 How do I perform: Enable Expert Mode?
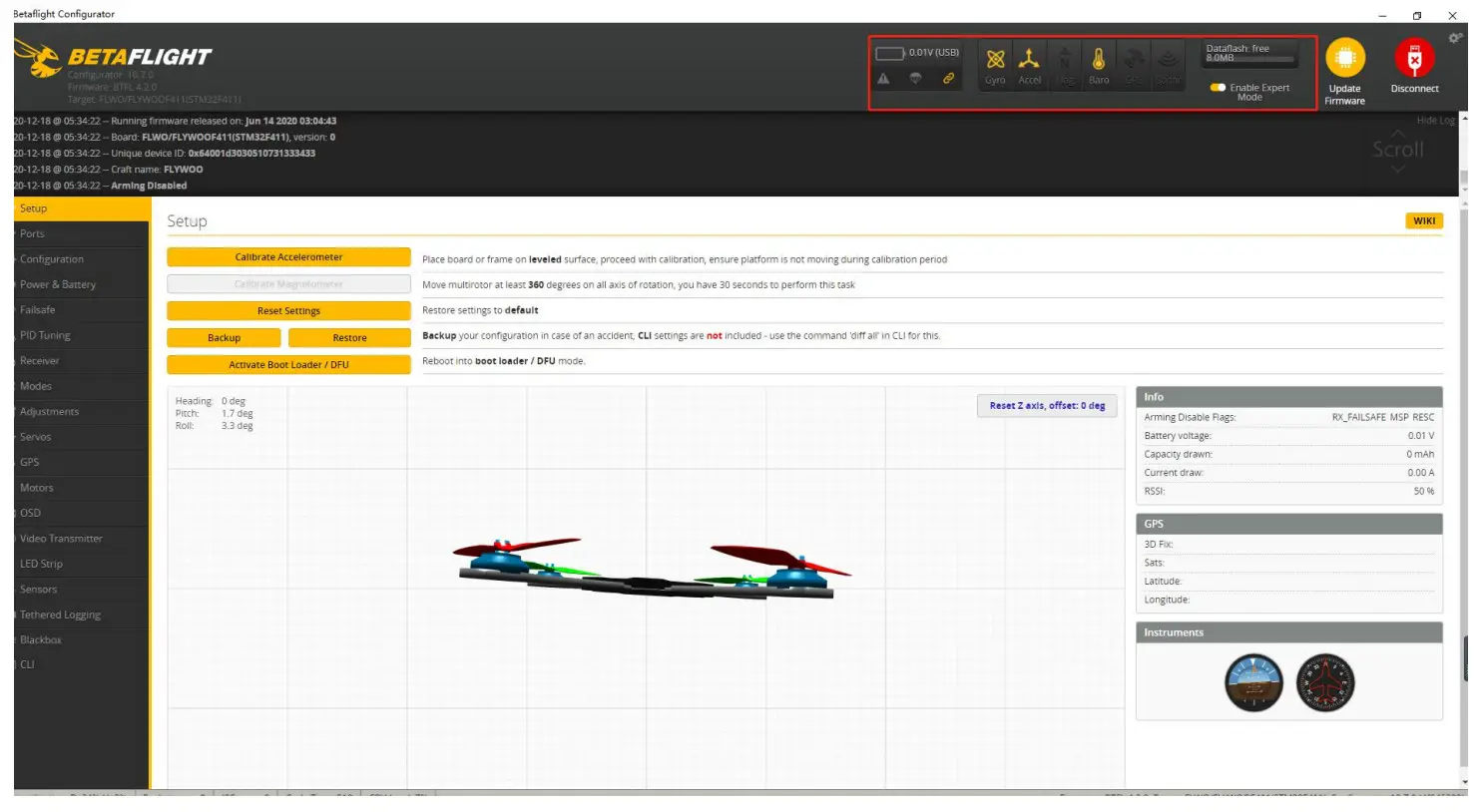tap(1220, 88)
